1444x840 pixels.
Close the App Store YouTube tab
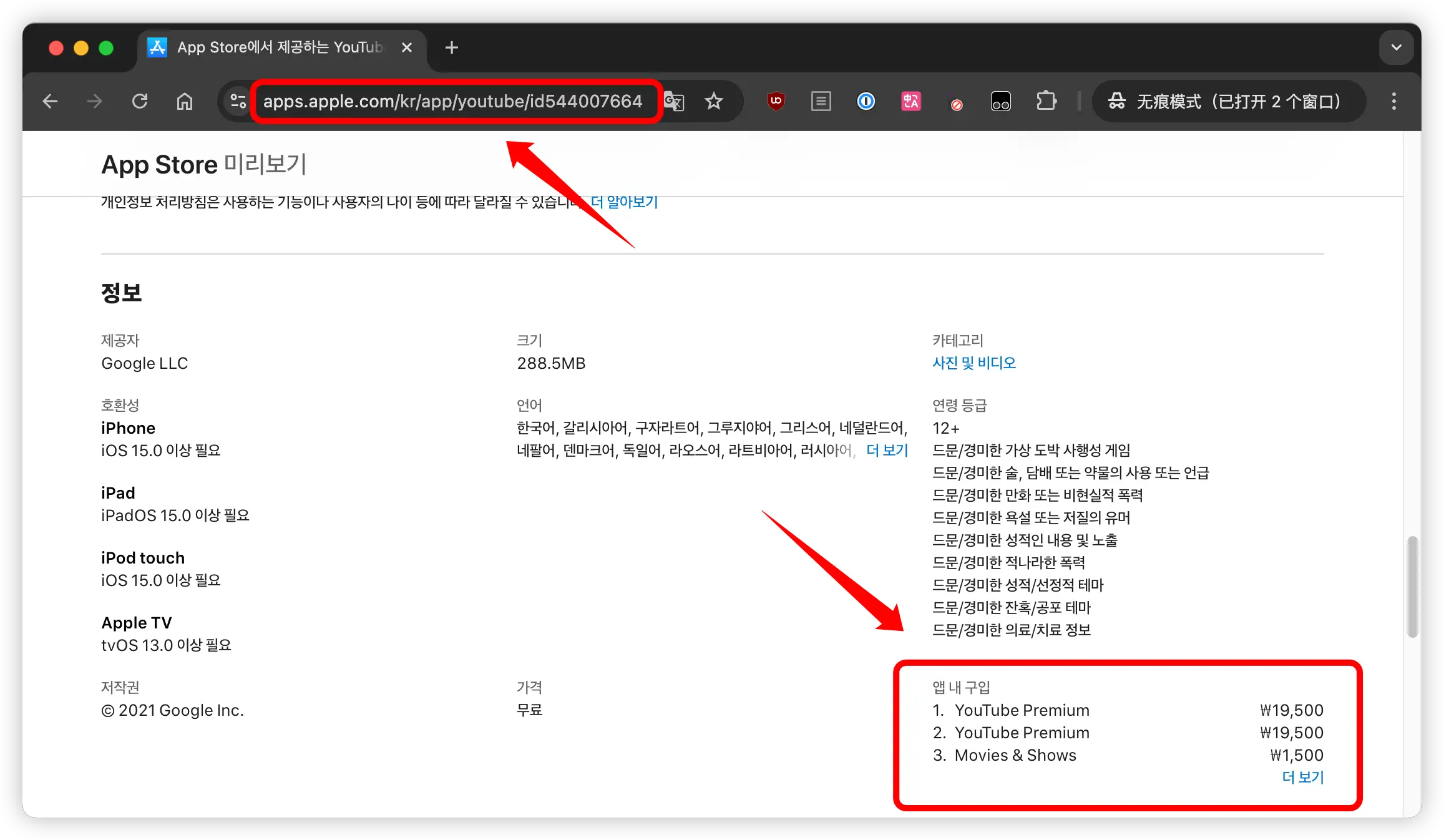[x=407, y=47]
